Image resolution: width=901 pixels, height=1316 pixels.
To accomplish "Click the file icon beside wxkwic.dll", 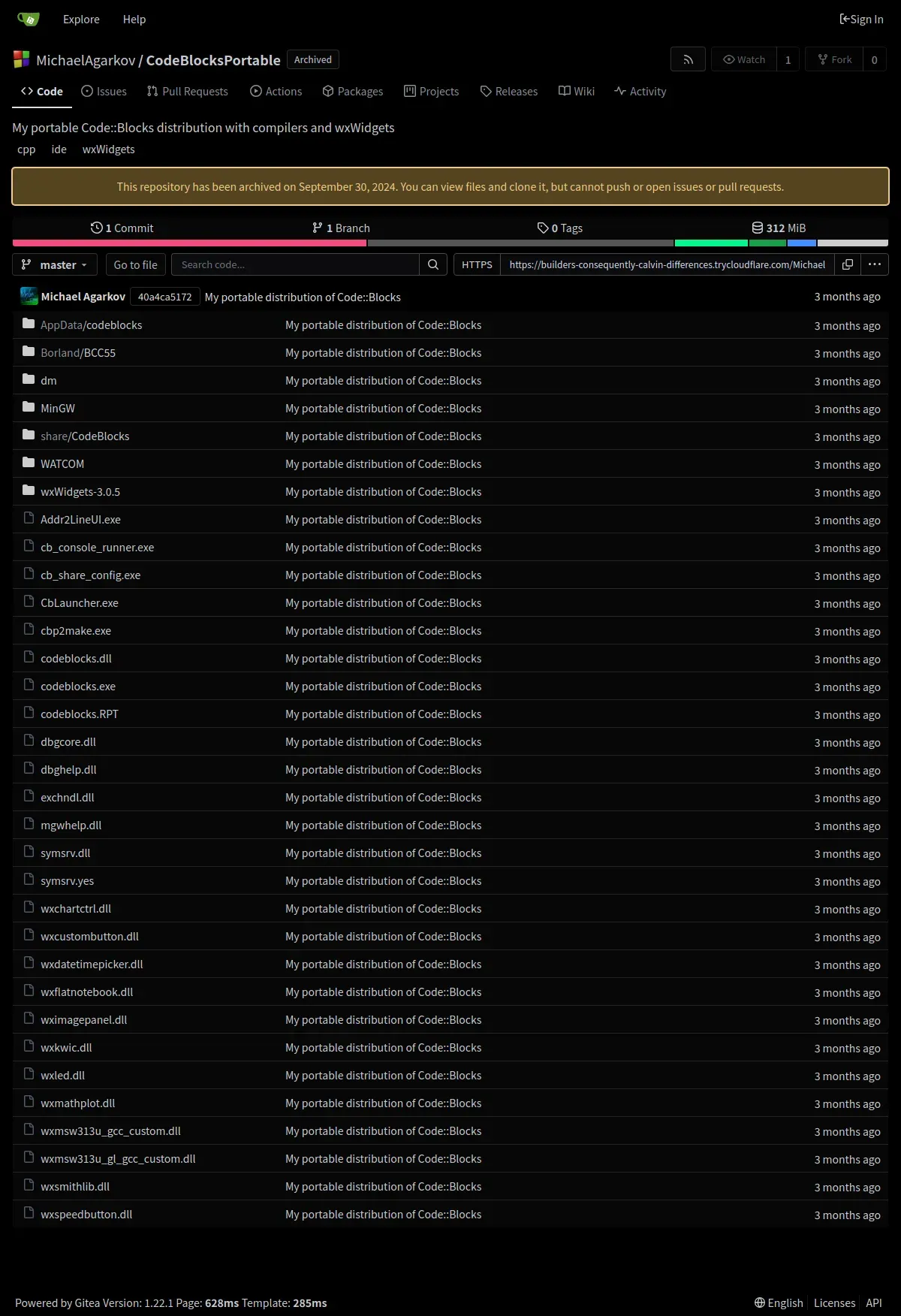I will pyautogui.click(x=29, y=1046).
